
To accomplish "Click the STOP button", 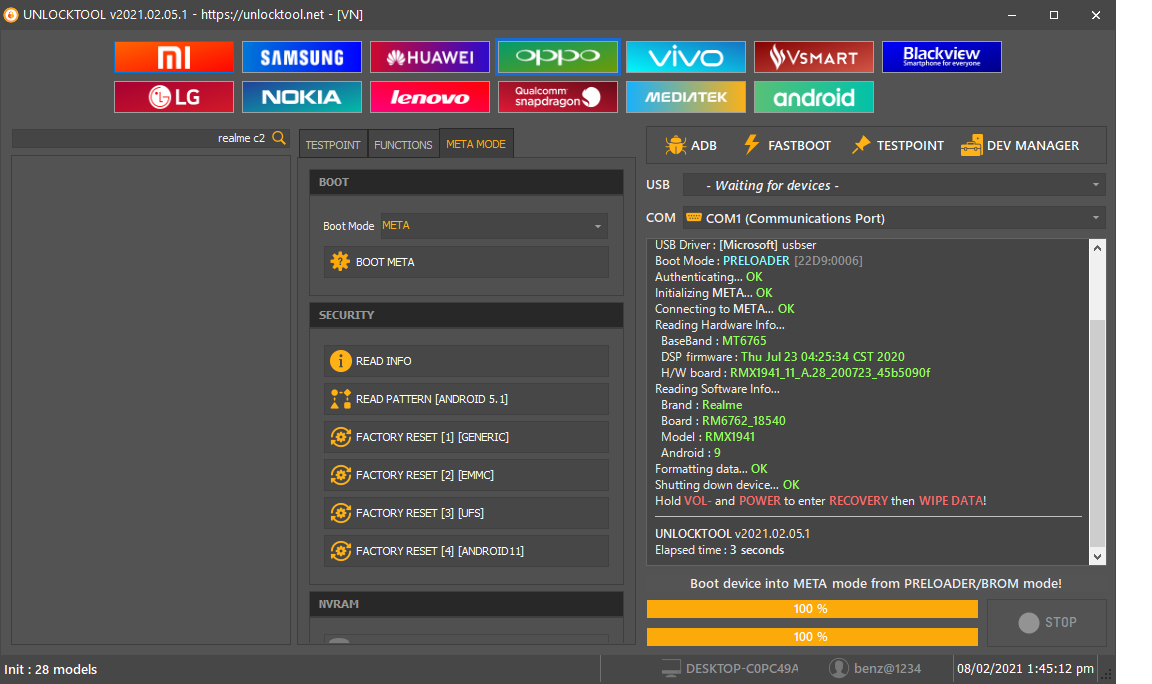I will click(1047, 622).
